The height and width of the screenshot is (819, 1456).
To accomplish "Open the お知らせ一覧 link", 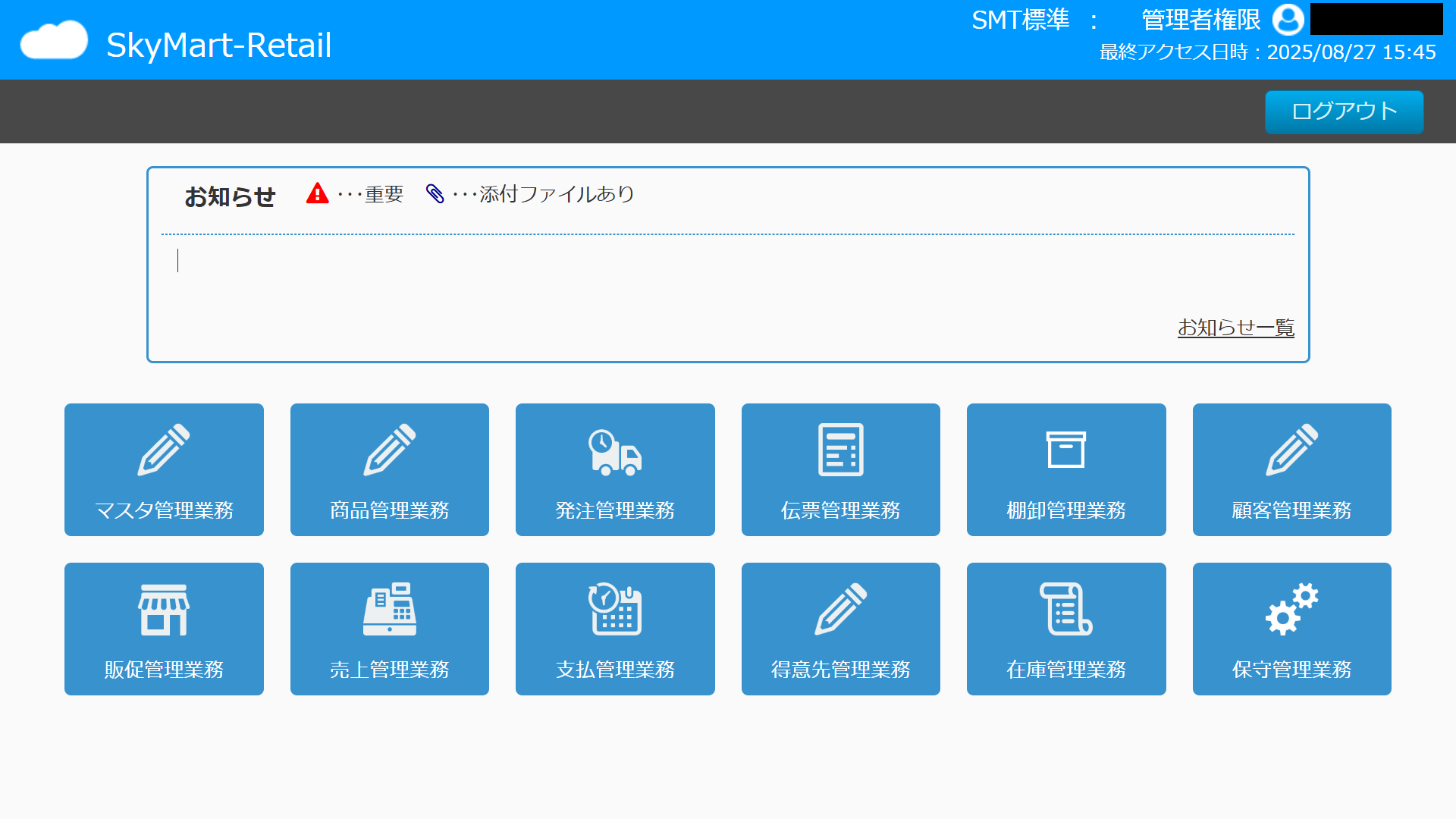I will [1235, 328].
